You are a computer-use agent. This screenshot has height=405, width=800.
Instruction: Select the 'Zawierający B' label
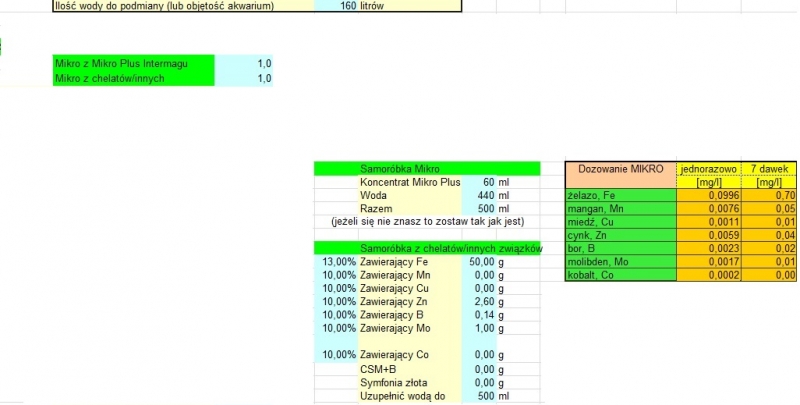(x=410, y=315)
